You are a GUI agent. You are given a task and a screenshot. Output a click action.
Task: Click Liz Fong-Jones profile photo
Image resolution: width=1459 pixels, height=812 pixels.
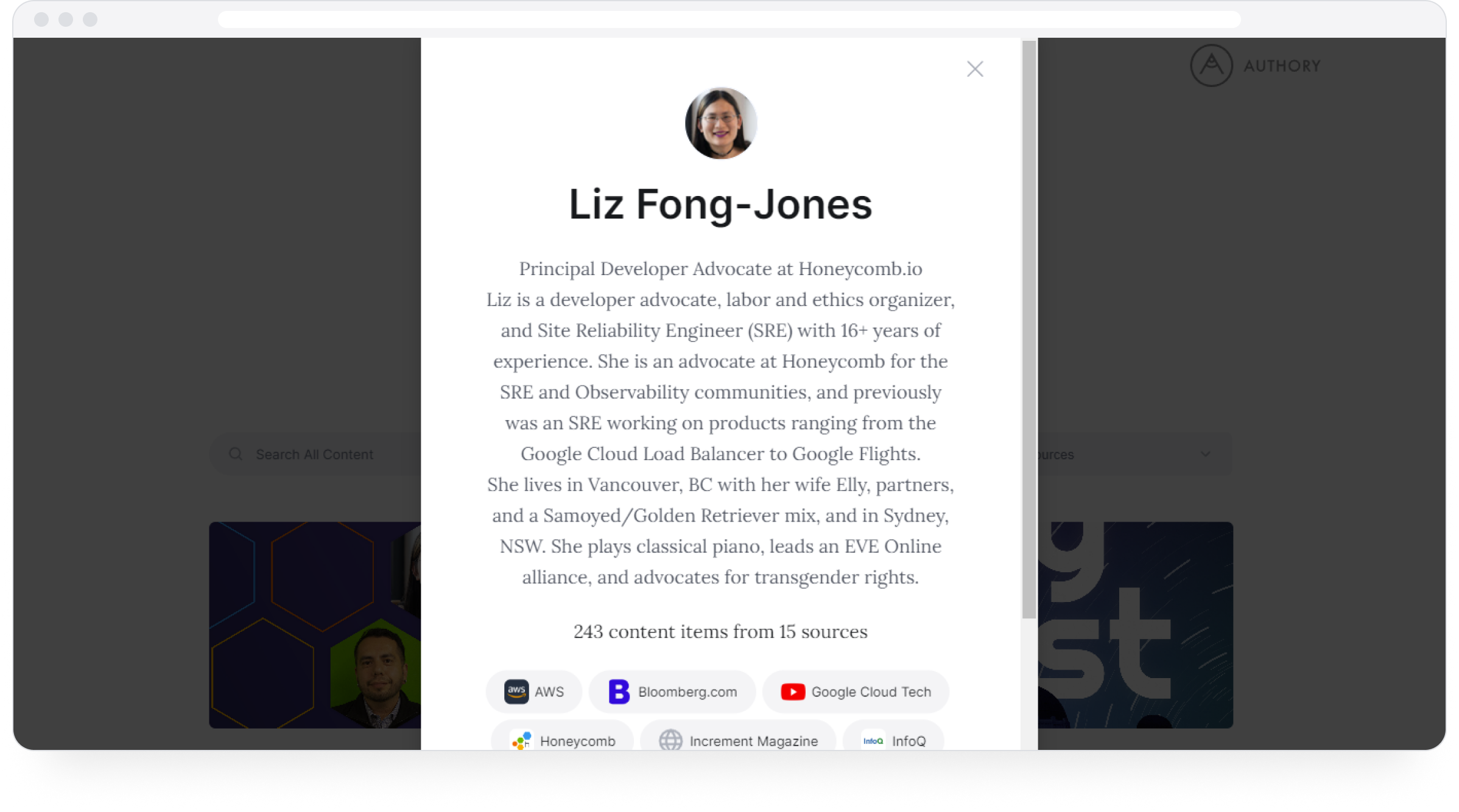(720, 123)
